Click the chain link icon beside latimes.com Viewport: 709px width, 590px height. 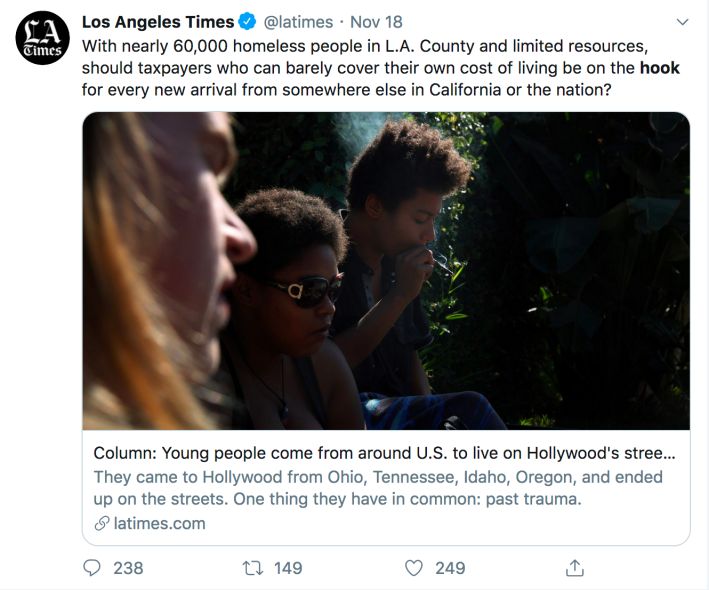pyautogui.click(x=102, y=523)
